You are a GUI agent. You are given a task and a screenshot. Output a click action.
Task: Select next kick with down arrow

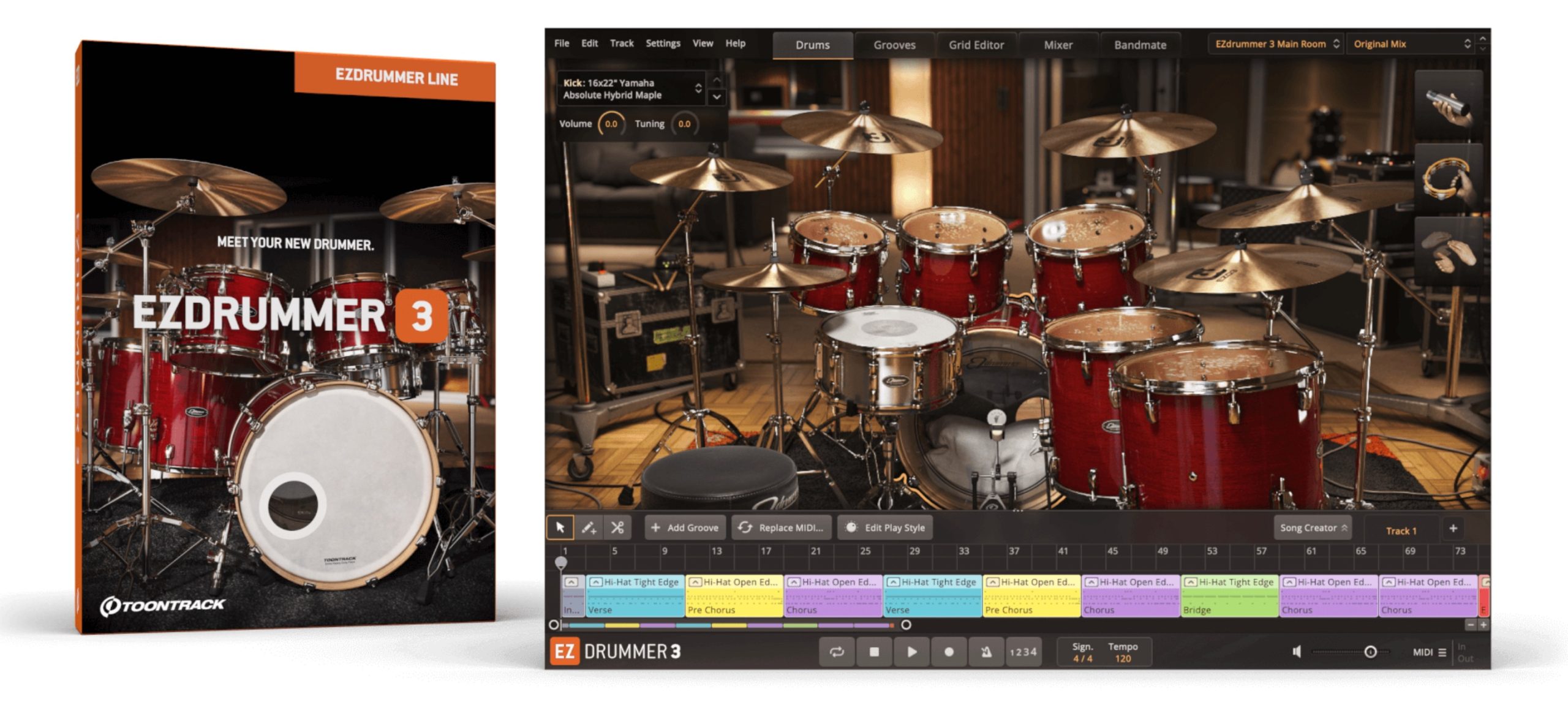click(x=717, y=97)
